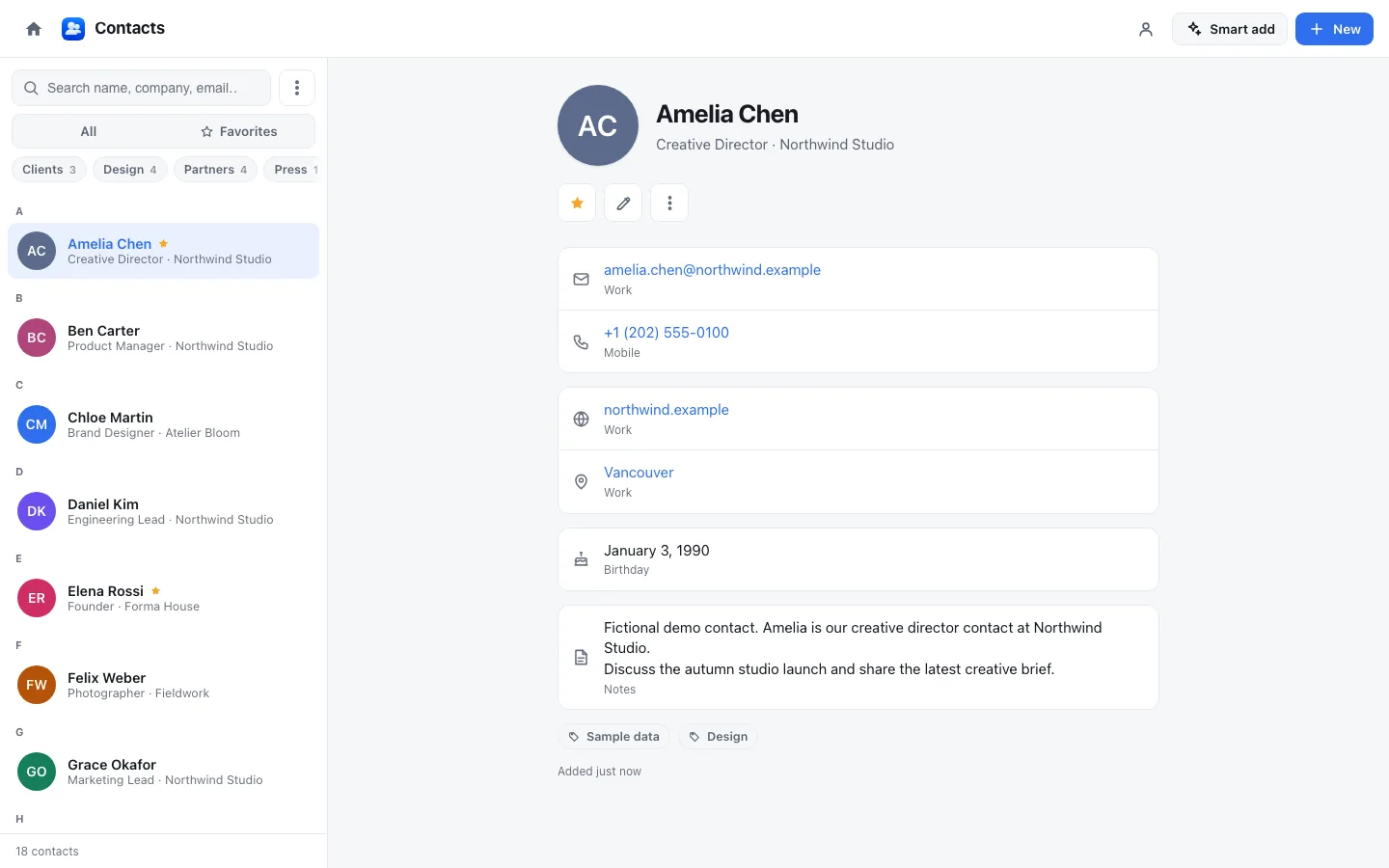Image resolution: width=1389 pixels, height=868 pixels.
Task: Click the CM avatar for Chloe Martin
Action: (37, 424)
